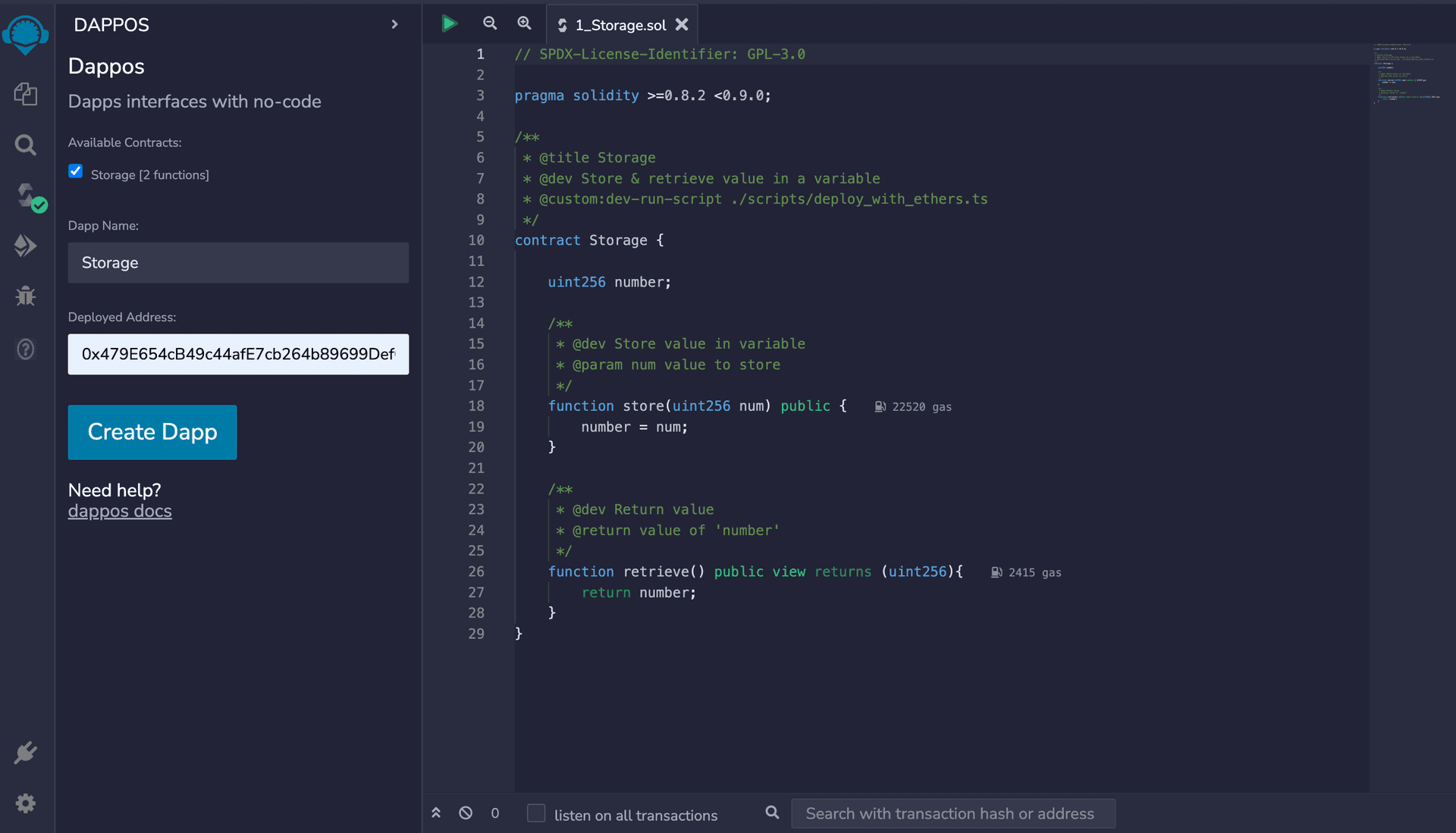
Task: Open the Search in files sidebar icon
Action: pos(26,145)
